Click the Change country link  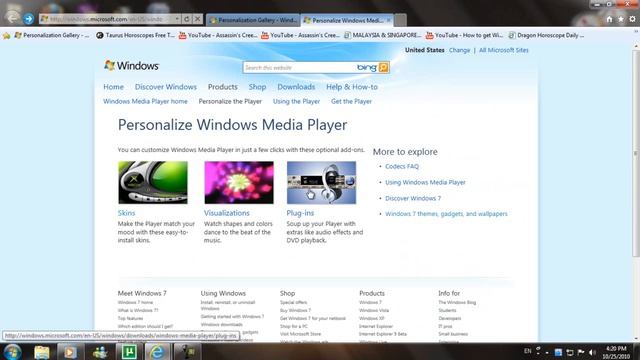(459, 50)
